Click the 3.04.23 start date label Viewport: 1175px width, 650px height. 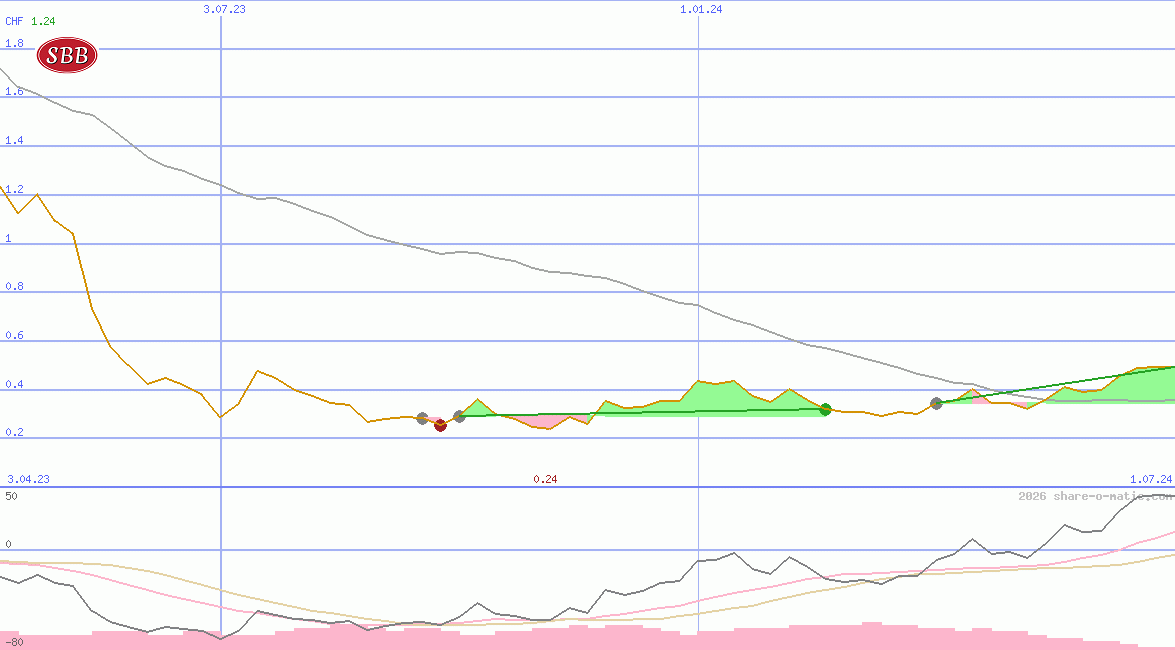click(28, 479)
